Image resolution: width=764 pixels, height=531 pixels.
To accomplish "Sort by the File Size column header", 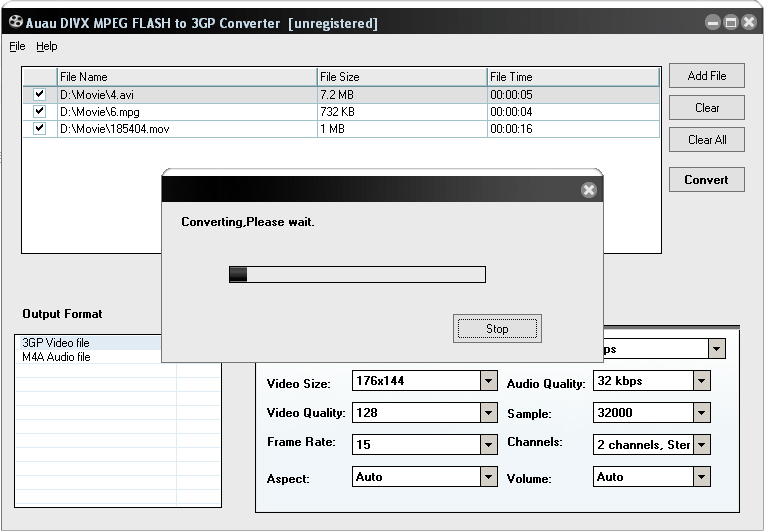I will point(402,77).
